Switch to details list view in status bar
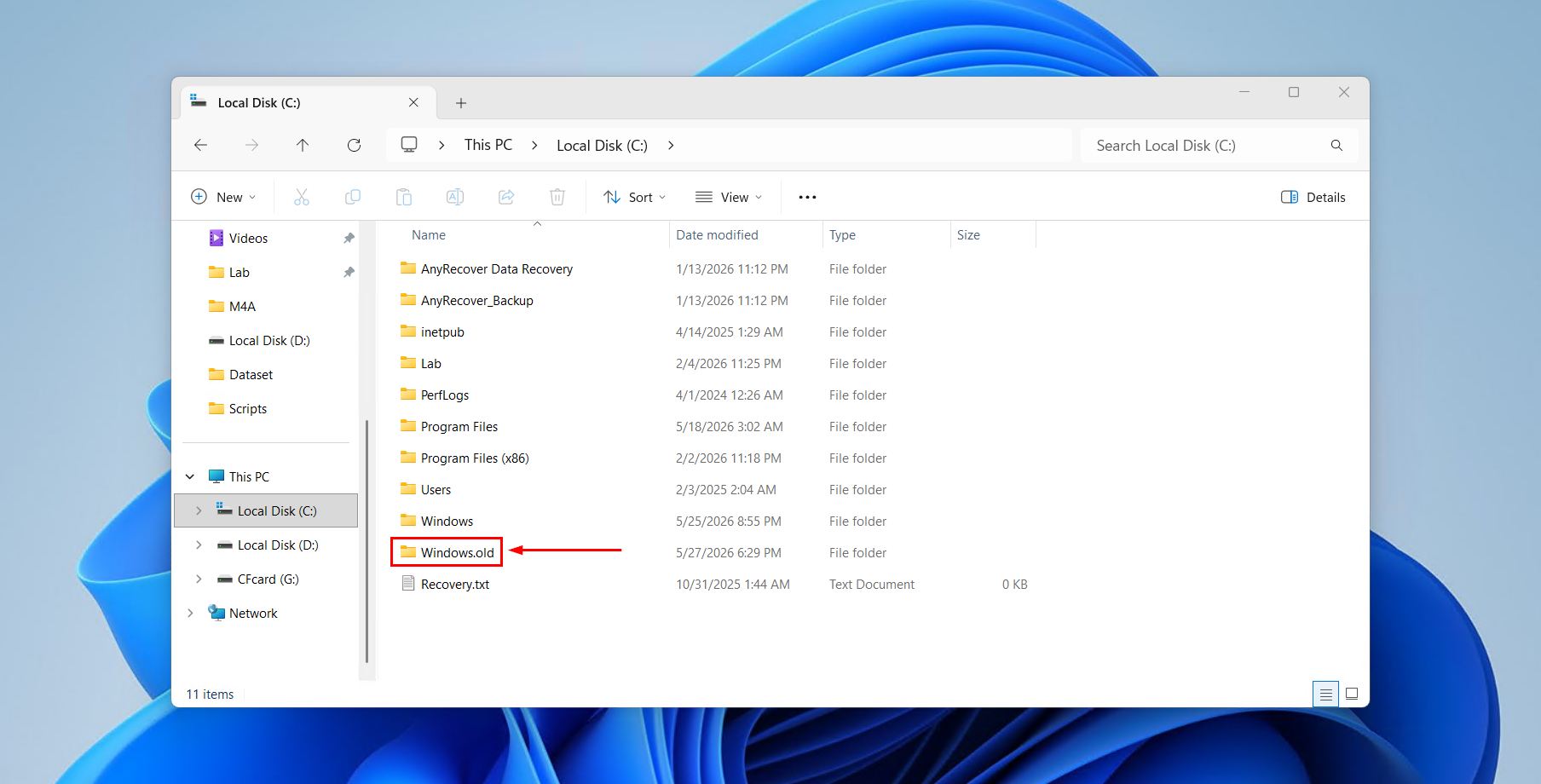Viewport: 1541px width, 784px height. [x=1325, y=695]
